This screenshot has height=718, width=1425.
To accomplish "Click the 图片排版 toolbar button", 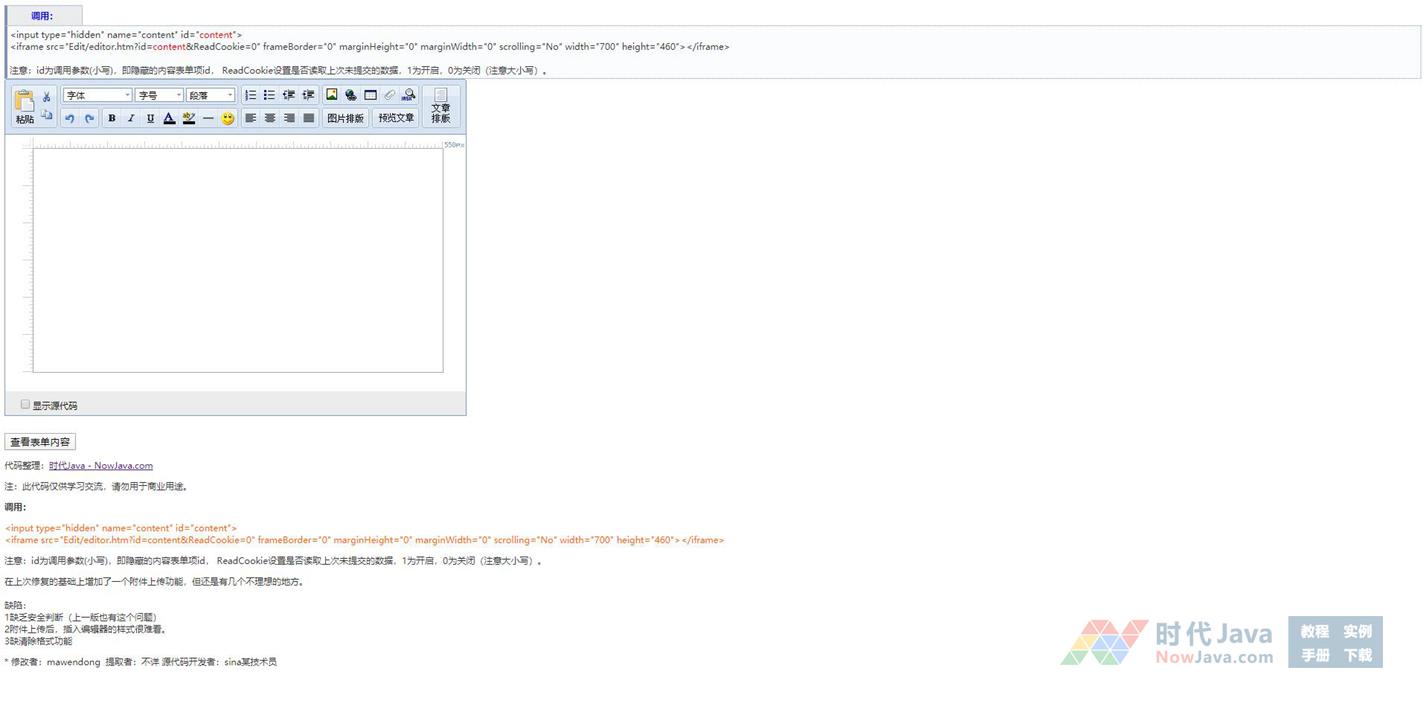I will (346, 118).
